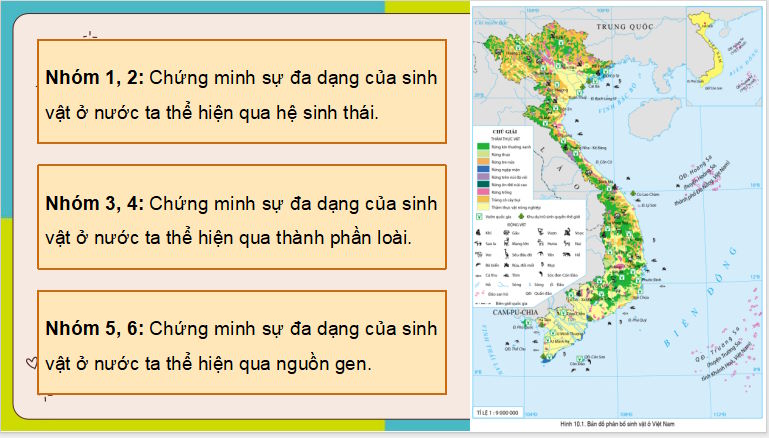Click the 'QĐ. Hoàng Sa' archipelago label
The width and height of the screenshot is (769, 438).
coord(695,168)
